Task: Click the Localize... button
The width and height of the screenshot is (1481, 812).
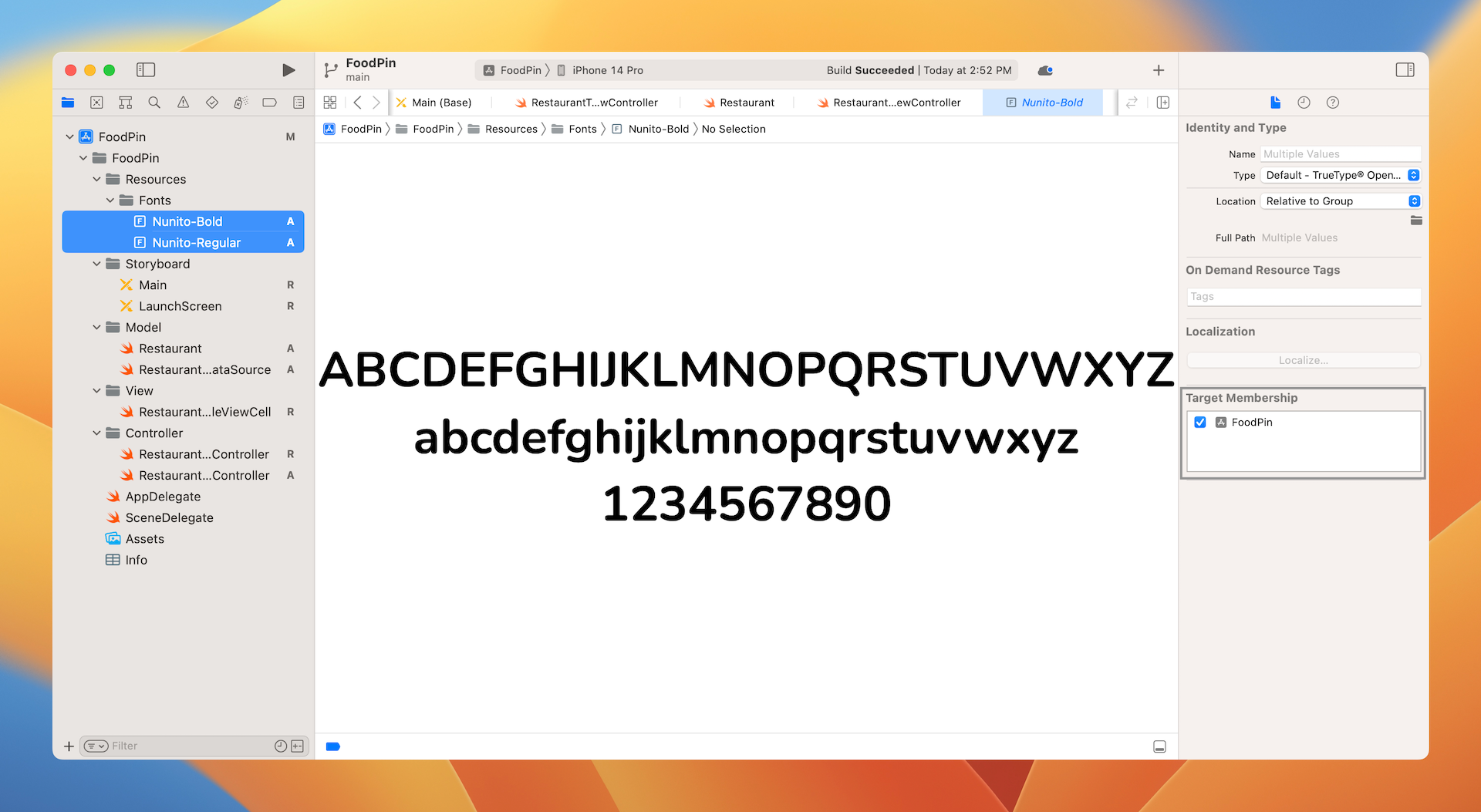Action: tap(1303, 360)
